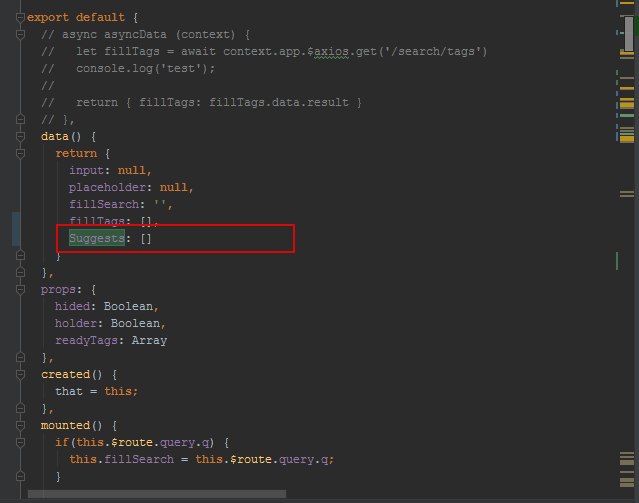Click 'fillTags.data.result' in the comment
This screenshot has width=639, height=503.
point(279,102)
